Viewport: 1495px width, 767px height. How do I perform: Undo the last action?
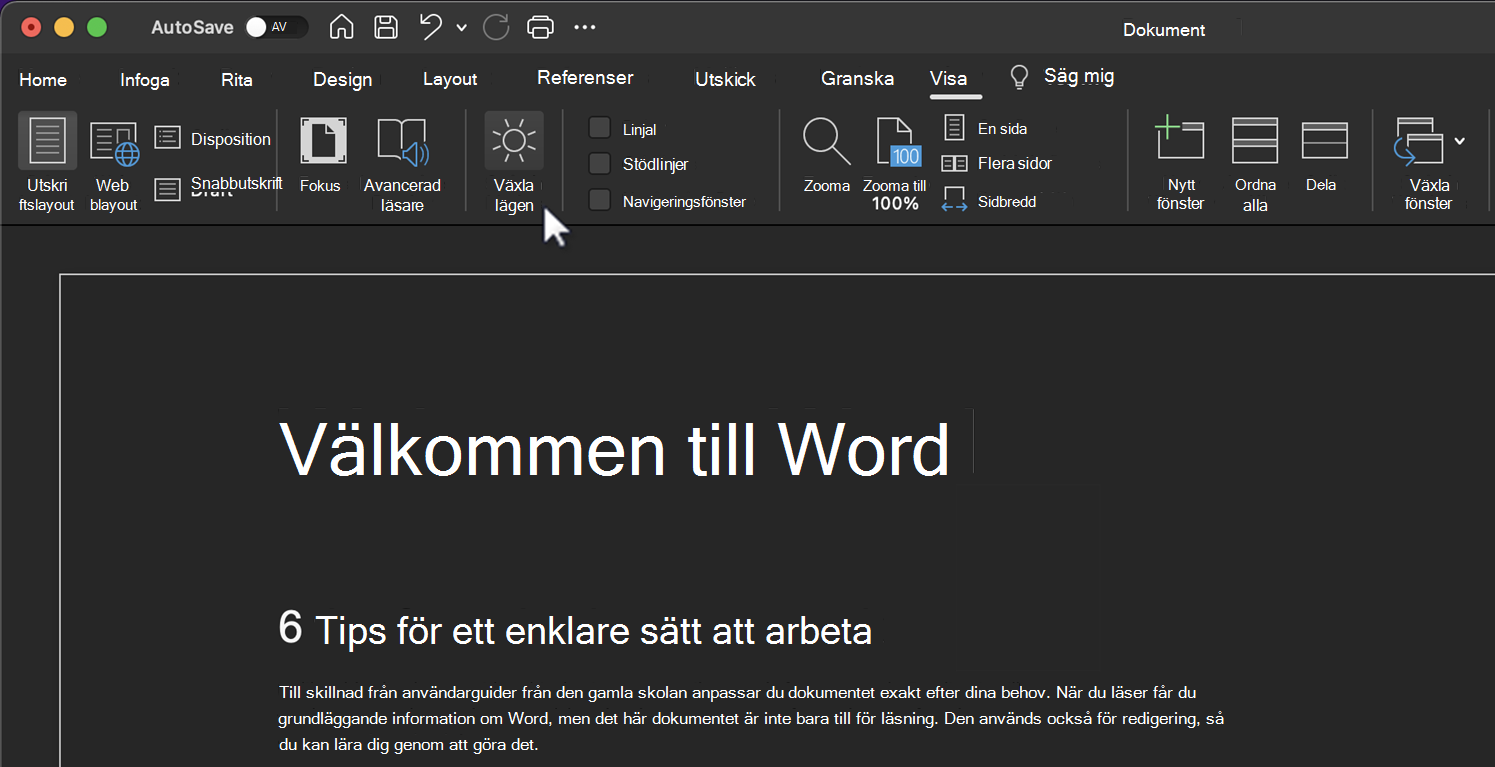(x=431, y=28)
